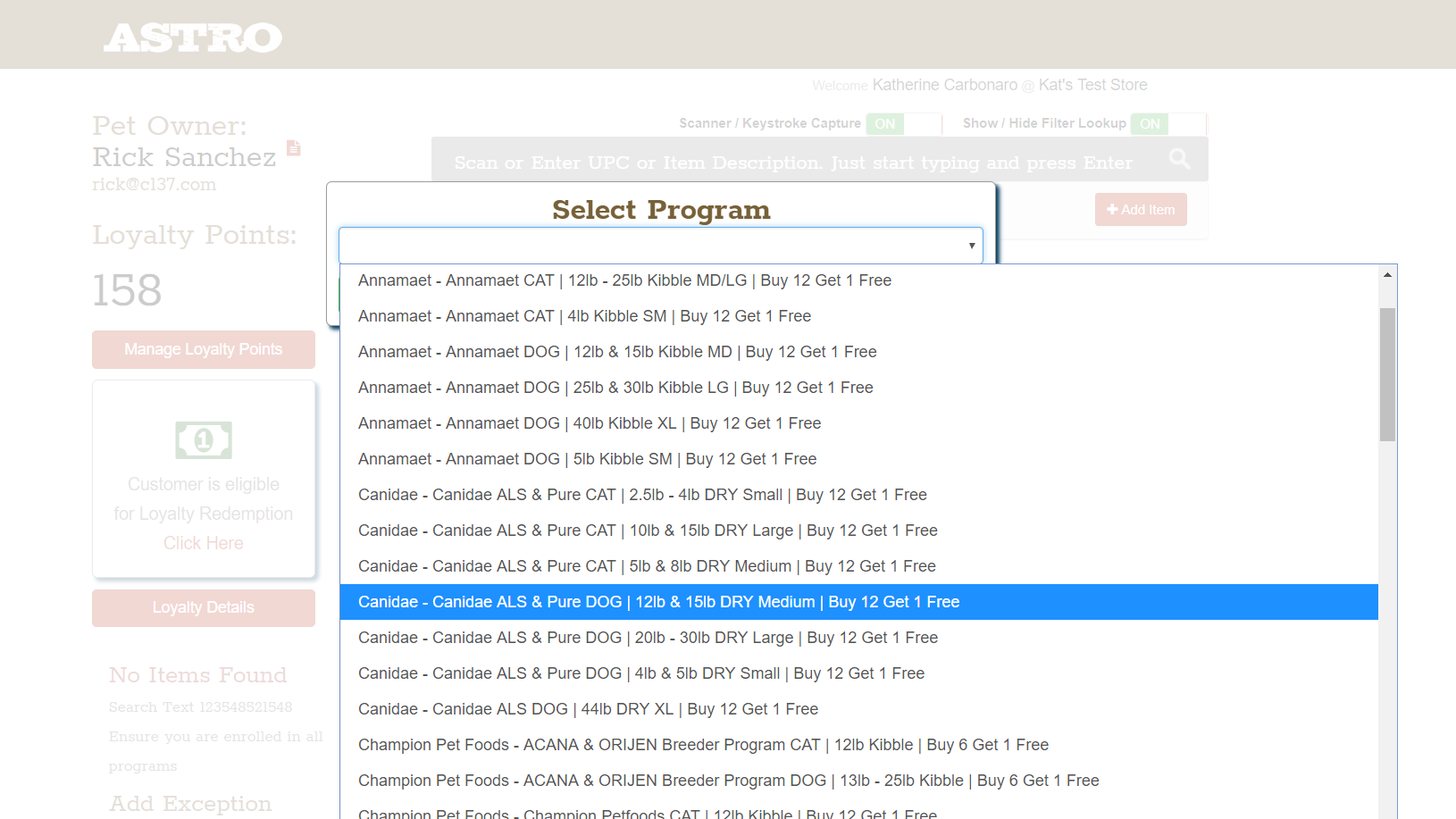1456x819 pixels.
Task: Choose Annamaet CAT 4lb Kibble SM option
Action: (859, 316)
